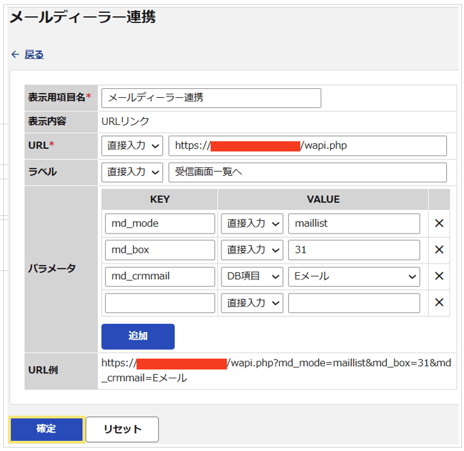Image resolution: width=464 pixels, height=451 pixels.
Task: Click 追加 button to add parameter
Action: (138, 336)
